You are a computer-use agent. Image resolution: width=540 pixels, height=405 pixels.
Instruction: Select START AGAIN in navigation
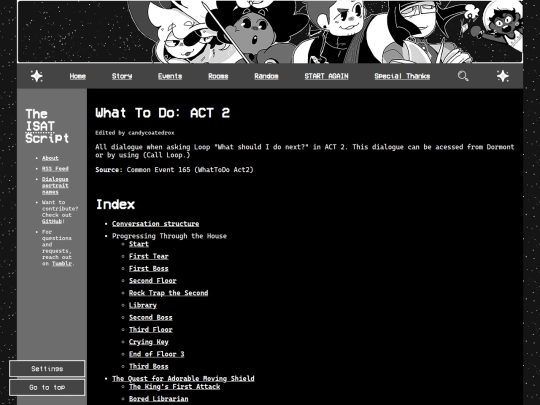point(326,76)
